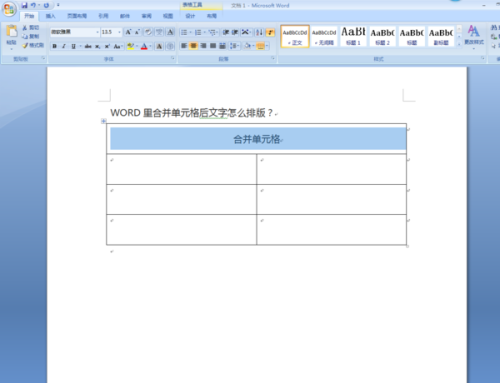The height and width of the screenshot is (383, 500).
Task: Apply strikethrough to text
Action: (x=88, y=46)
